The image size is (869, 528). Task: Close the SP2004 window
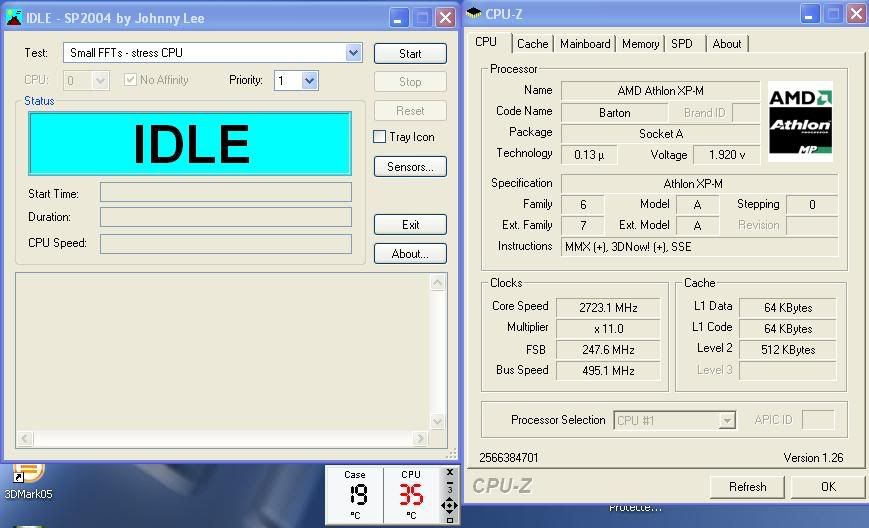446,18
